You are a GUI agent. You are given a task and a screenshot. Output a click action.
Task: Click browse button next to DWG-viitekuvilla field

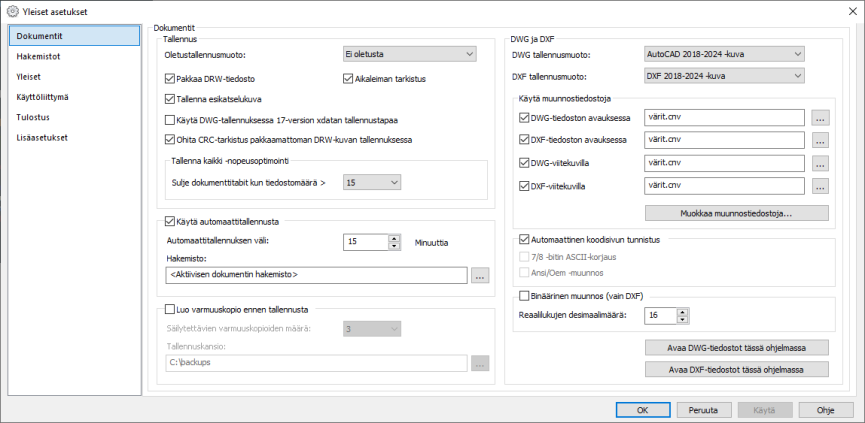point(821,163)
